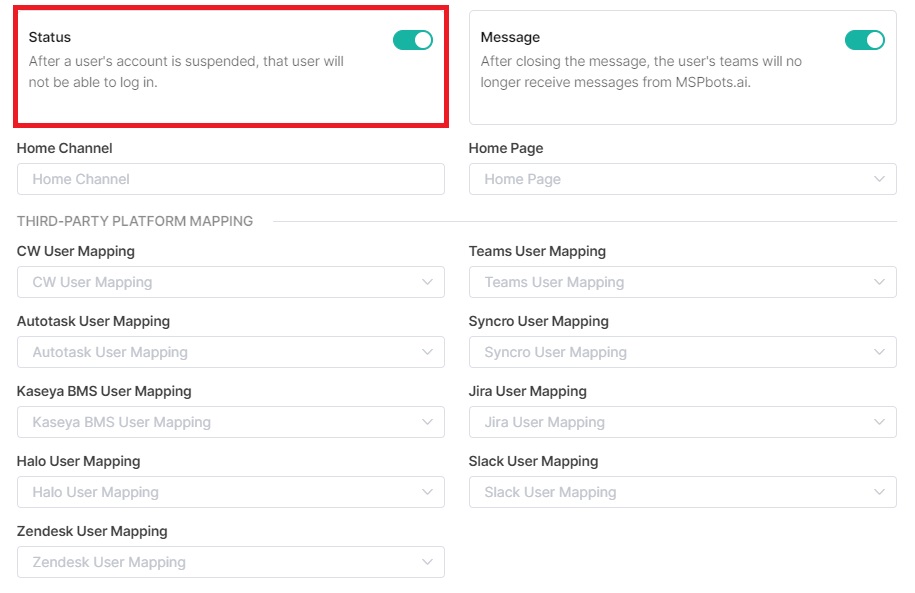The height and width of the screenshot is (593, 915).
Task: Click the Teams User Mapping chevron arrow
Action: (878, 282)
